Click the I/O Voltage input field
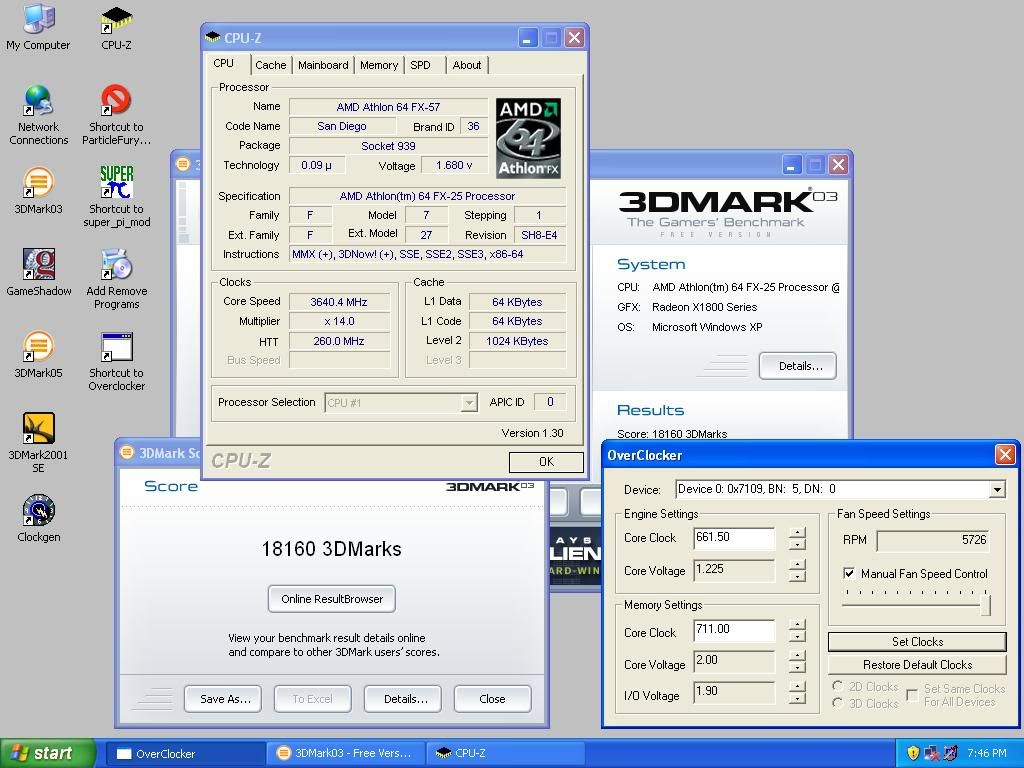Image resolution: width=1024 pixels, height=768 pixels. tap(734, 692)
